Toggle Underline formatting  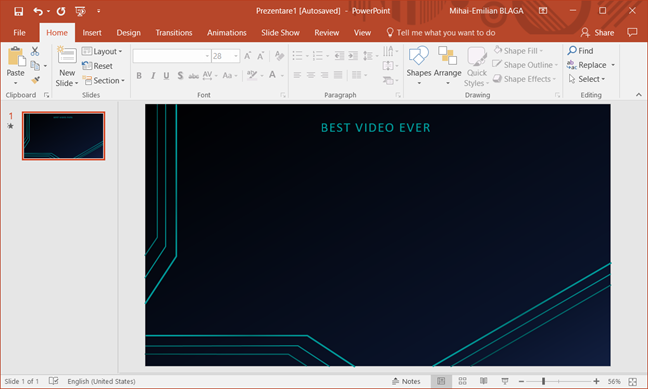[x=166, y=76]
